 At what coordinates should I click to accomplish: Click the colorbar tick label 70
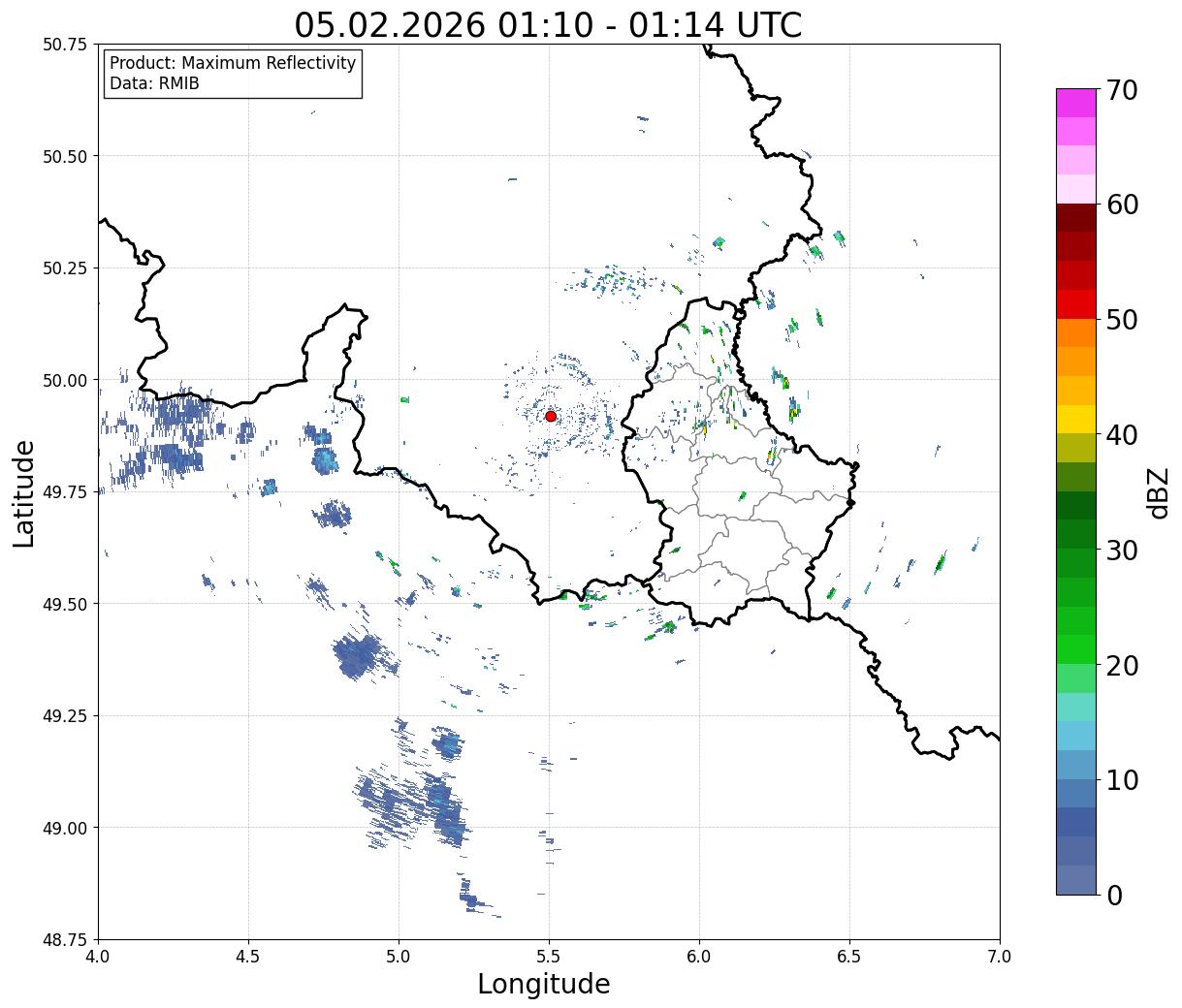pyautogui.click(x=1122, y=90)
